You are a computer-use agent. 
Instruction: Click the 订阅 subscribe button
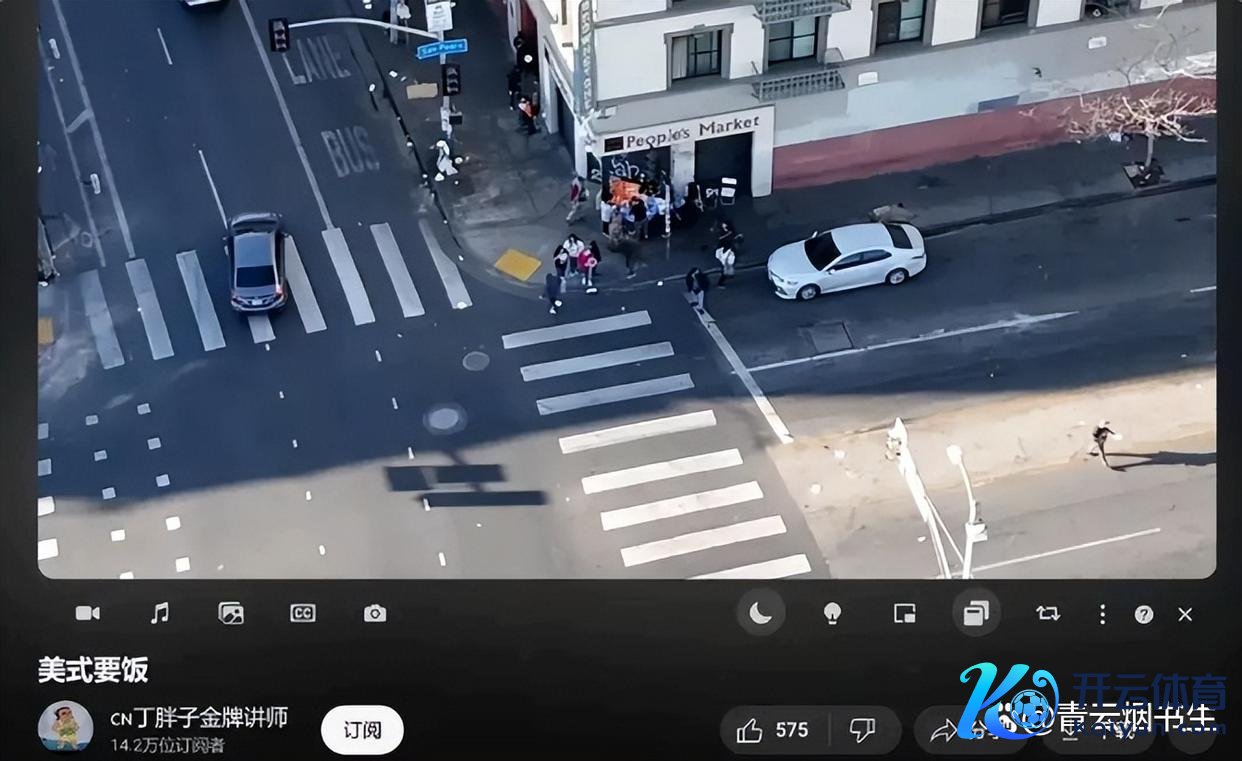(x=362, y=730)
